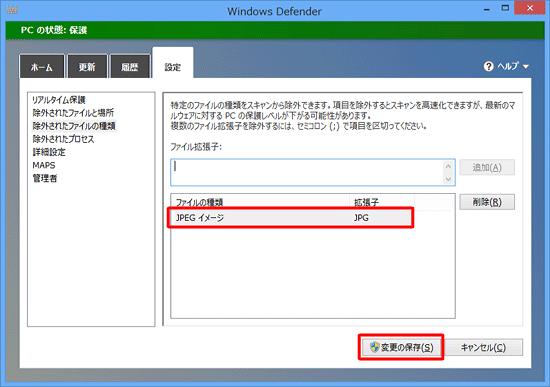Select リアルタイム保護 in the settings list

[x=59, y=100]
